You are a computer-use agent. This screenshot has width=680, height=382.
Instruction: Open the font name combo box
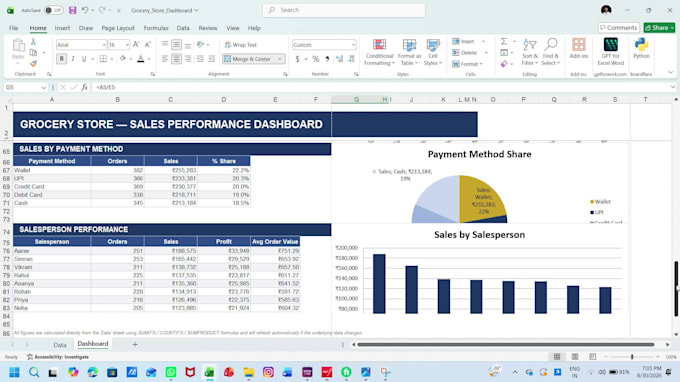[x=81, y=45]
